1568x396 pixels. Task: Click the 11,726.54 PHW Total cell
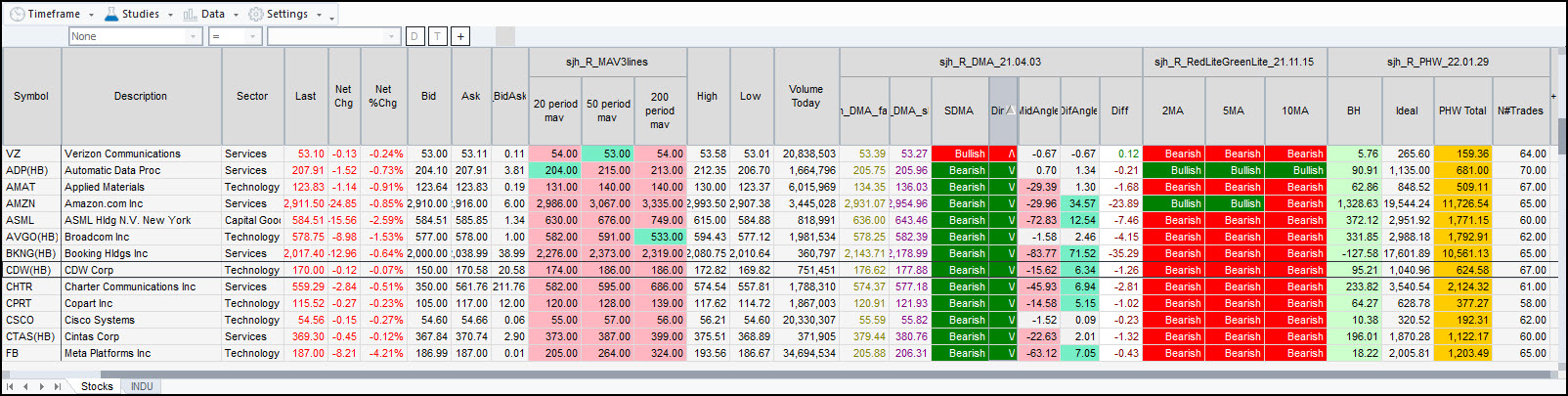(1462, 203)
